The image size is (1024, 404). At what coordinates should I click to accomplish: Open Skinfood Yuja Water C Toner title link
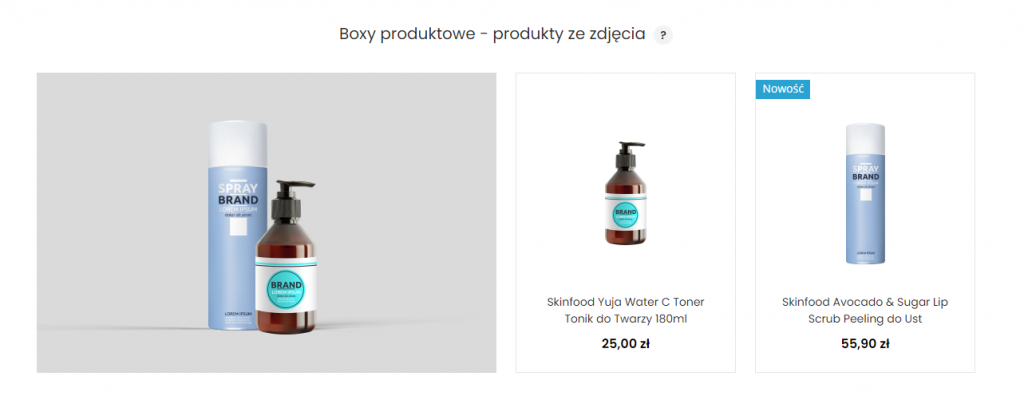click(x=626, y=311)
